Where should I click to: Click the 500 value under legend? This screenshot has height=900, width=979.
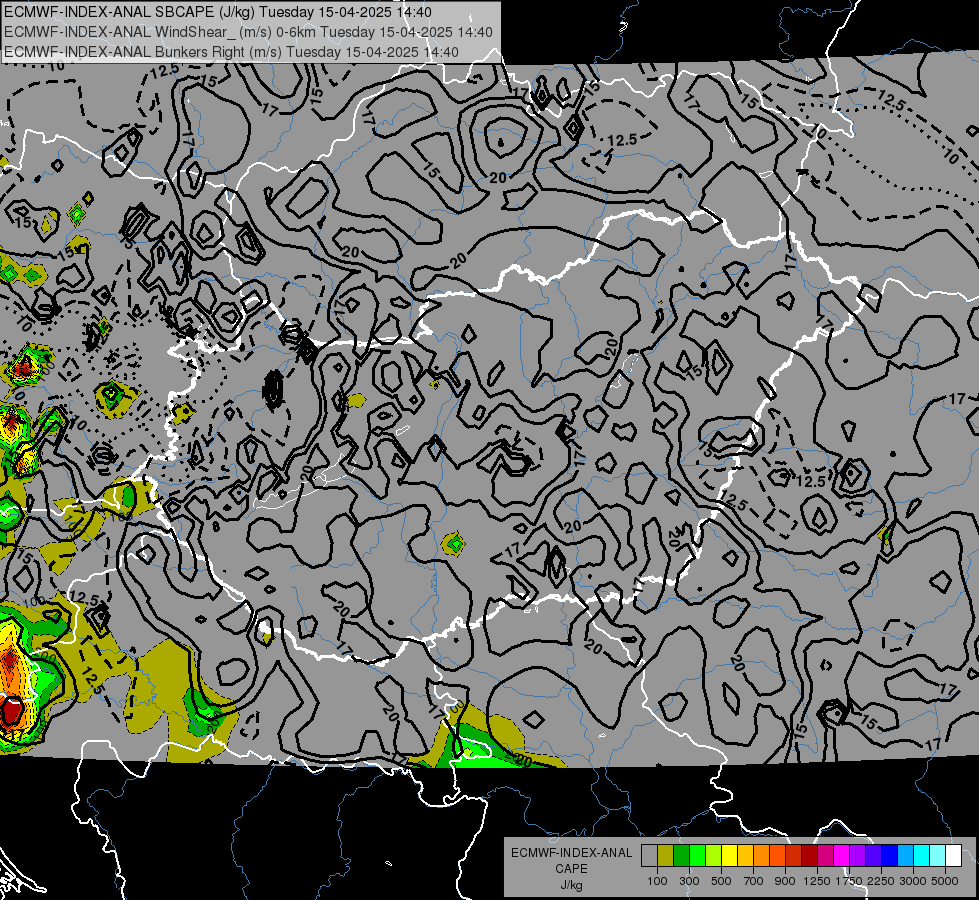(x=721, y=881)
